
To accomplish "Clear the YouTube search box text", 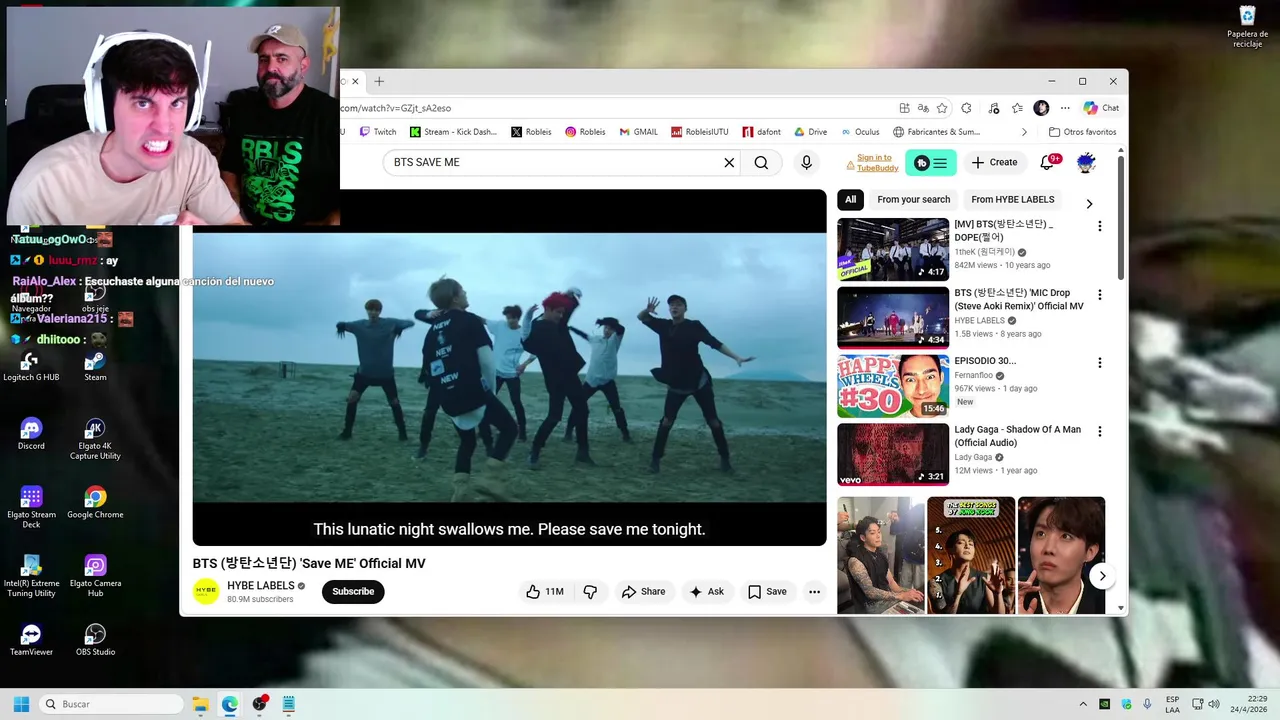I will pos(729,162).
